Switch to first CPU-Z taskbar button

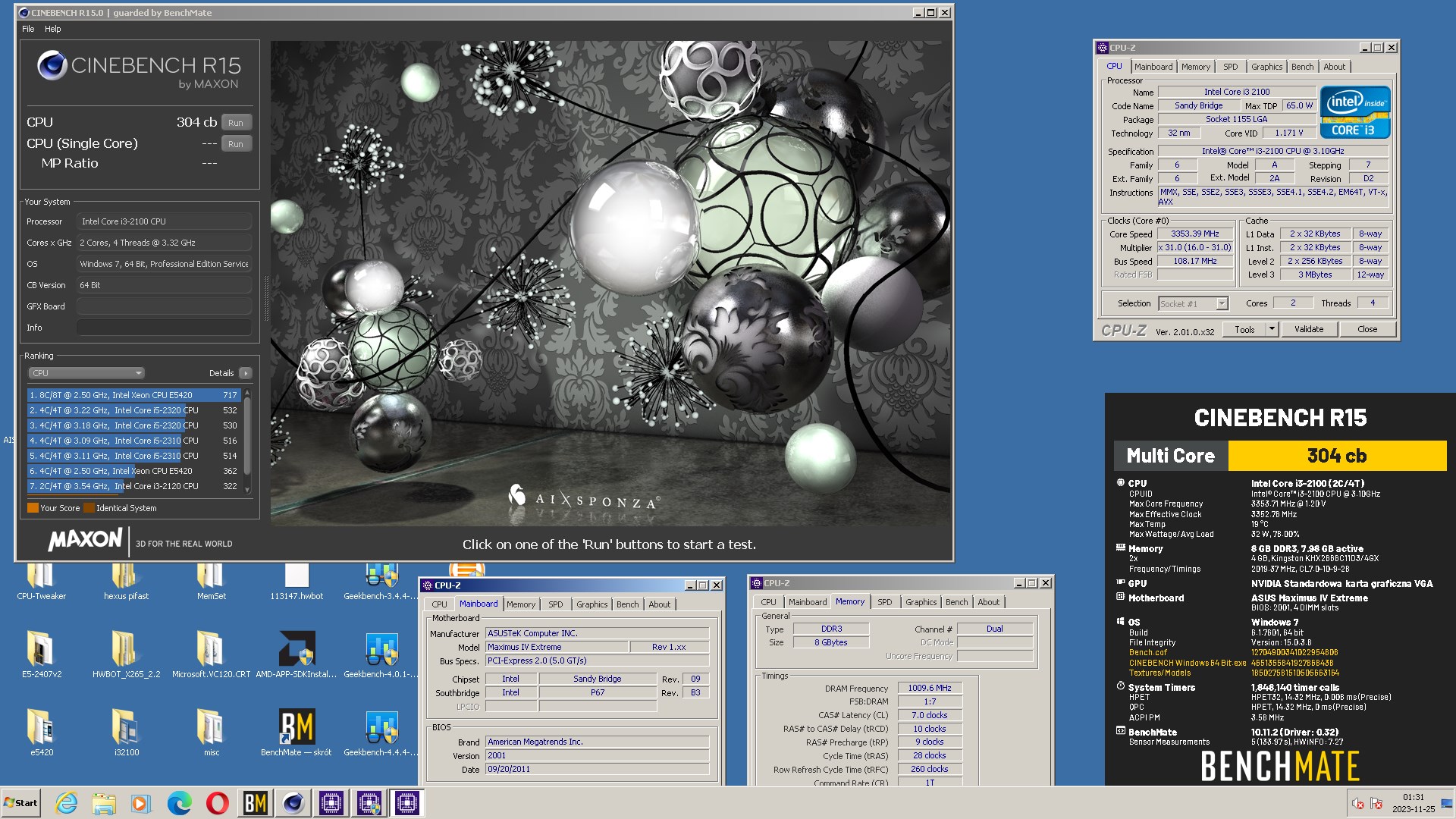coord(331,803)
